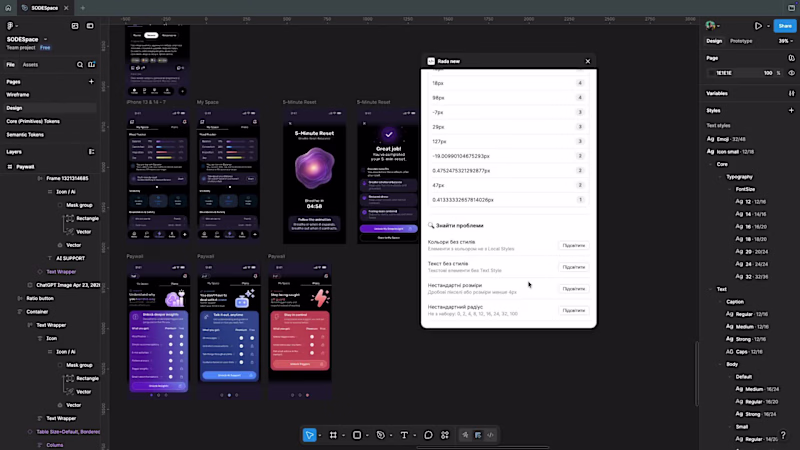Click the button in 'Нестандартний радіус' row
The height and width of the screenshot is (450, 800).
pos(573,310)
